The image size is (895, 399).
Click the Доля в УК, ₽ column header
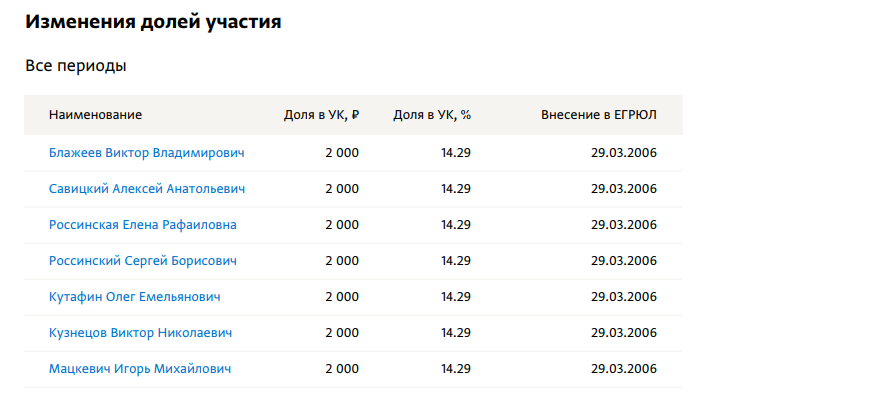(321, 115)
